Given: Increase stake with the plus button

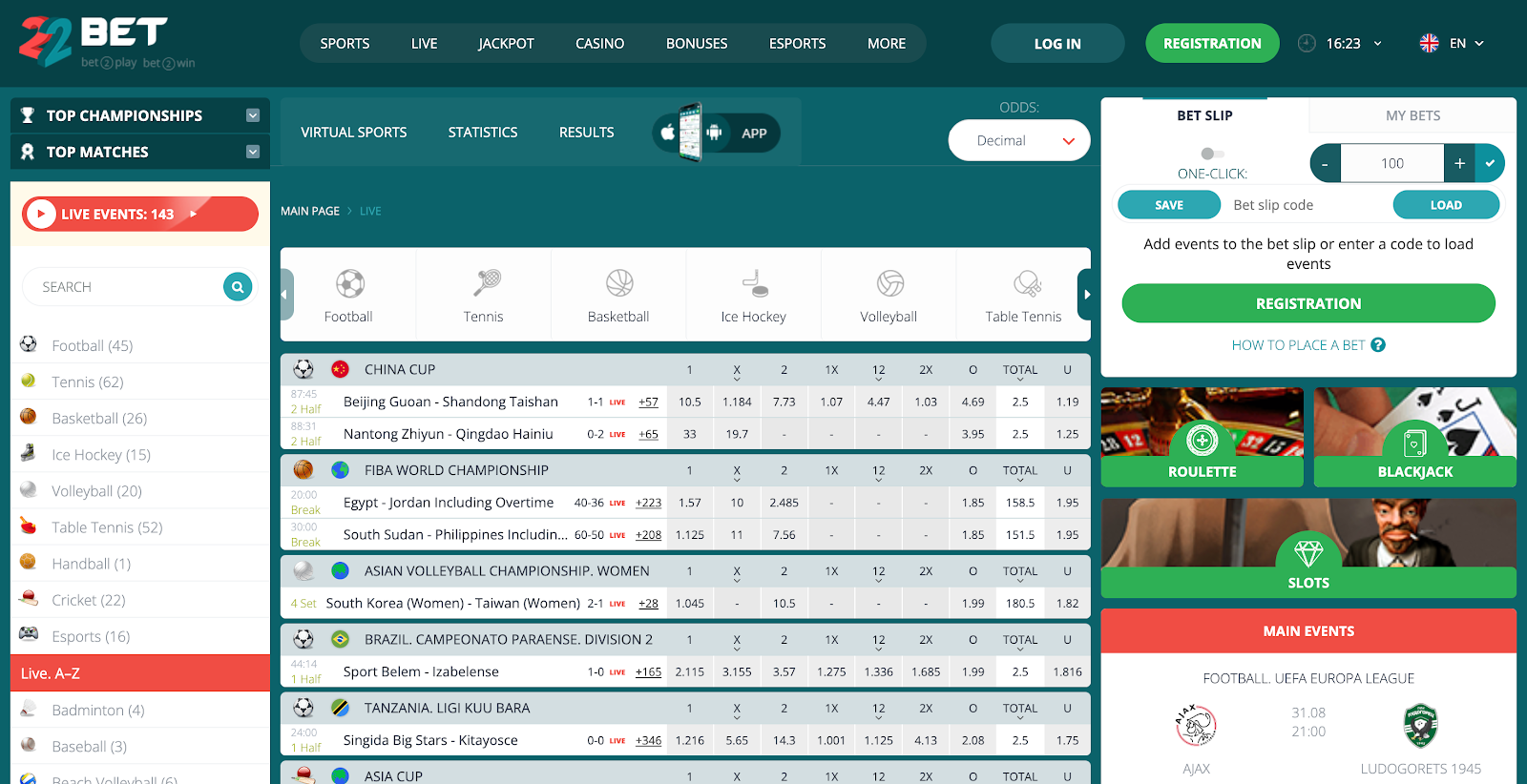Looking at the screenshot, I should coord(1459,163).
